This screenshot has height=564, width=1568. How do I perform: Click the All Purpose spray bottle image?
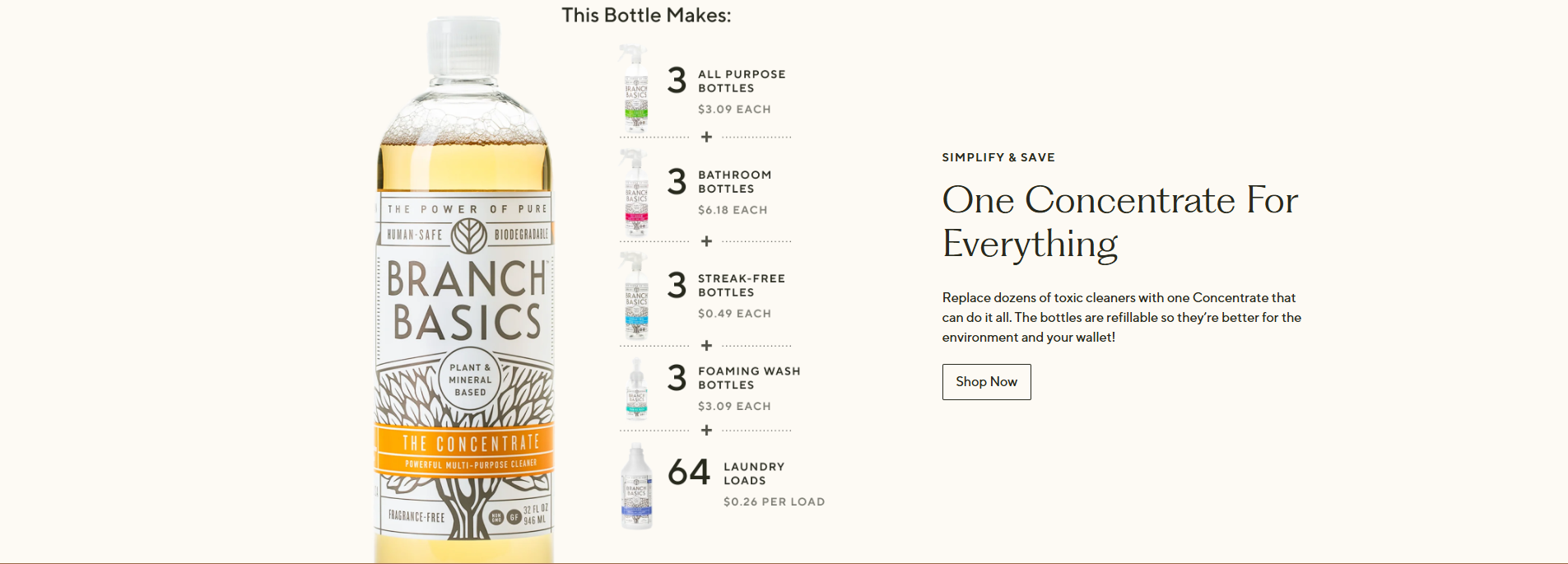coord(635,89)
